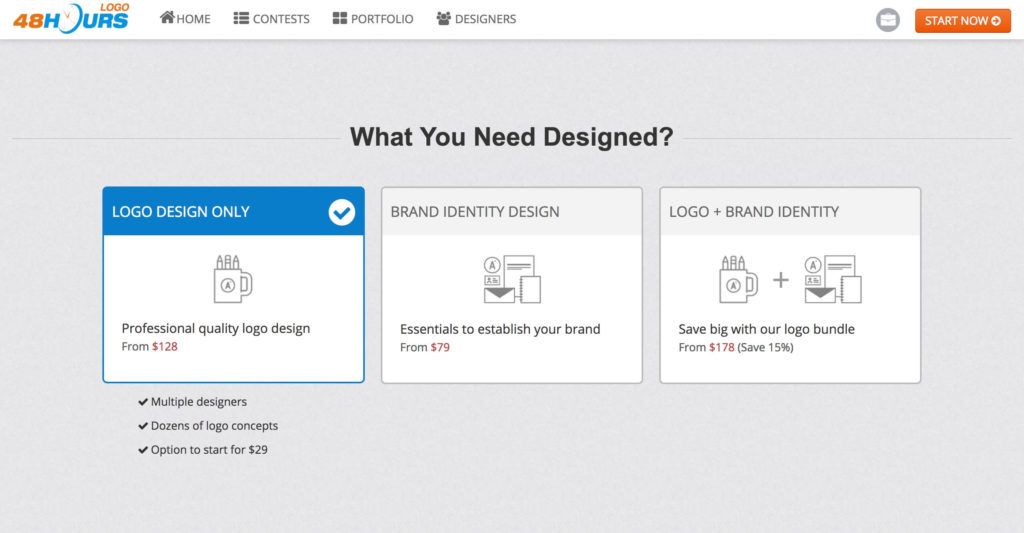The image size is (1024, 533).
Task: Click the pencil mug icon in Logo Design Only card
Action: [x=232, y=279]
